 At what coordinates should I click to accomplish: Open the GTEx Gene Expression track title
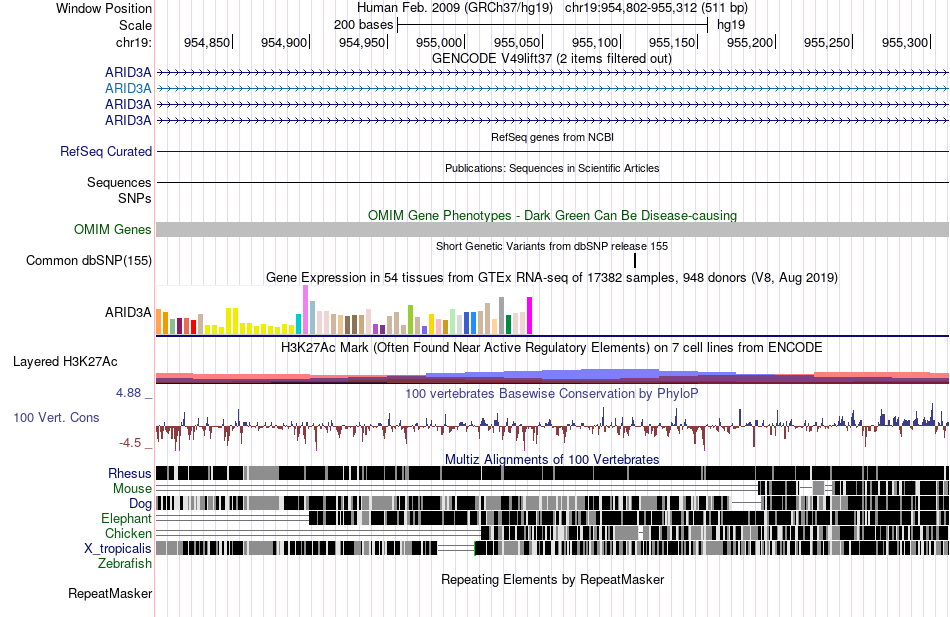(x=552, y=278)
